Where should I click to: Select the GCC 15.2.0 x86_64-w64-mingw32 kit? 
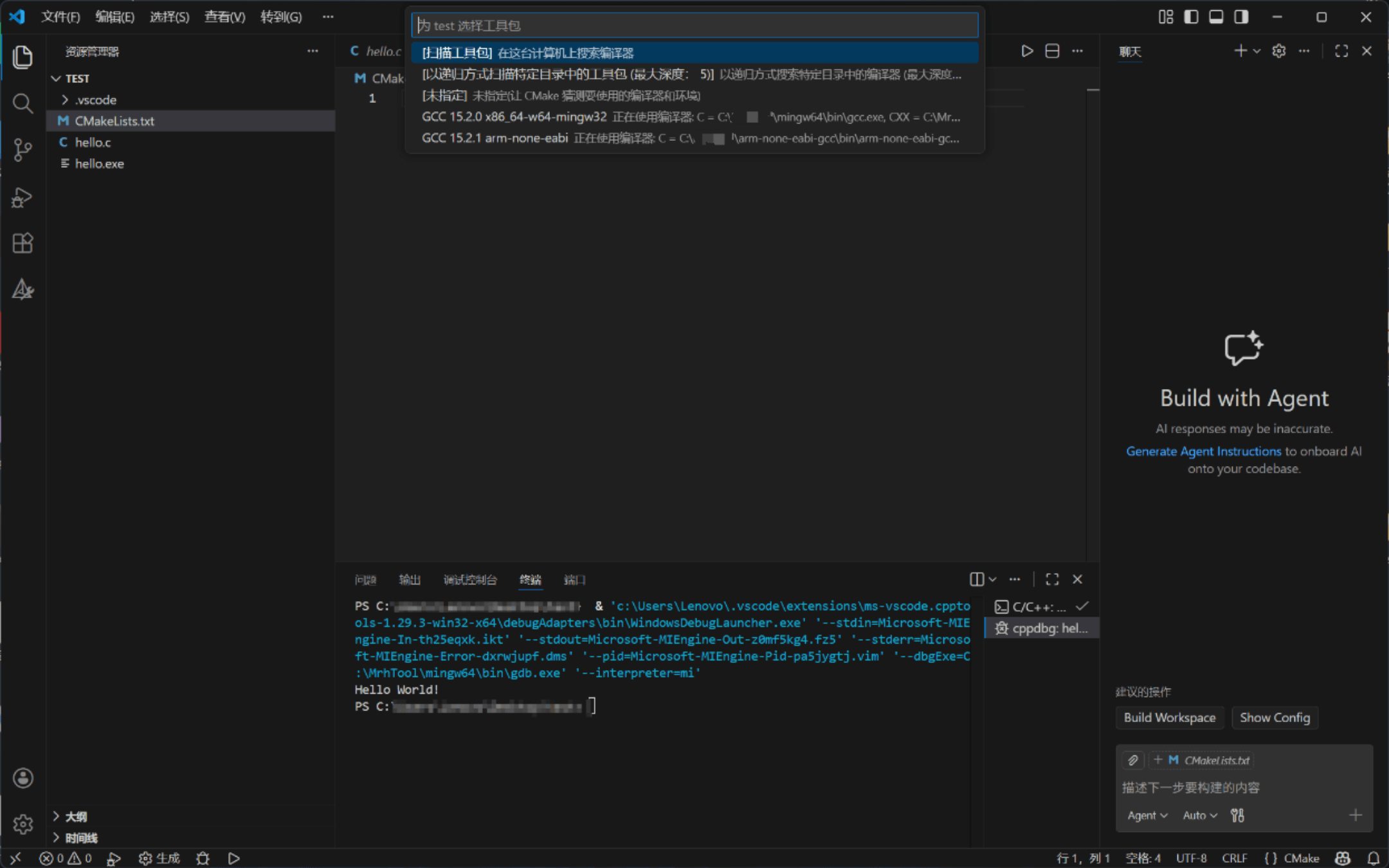pyautogui.click(x=643, y=117)
